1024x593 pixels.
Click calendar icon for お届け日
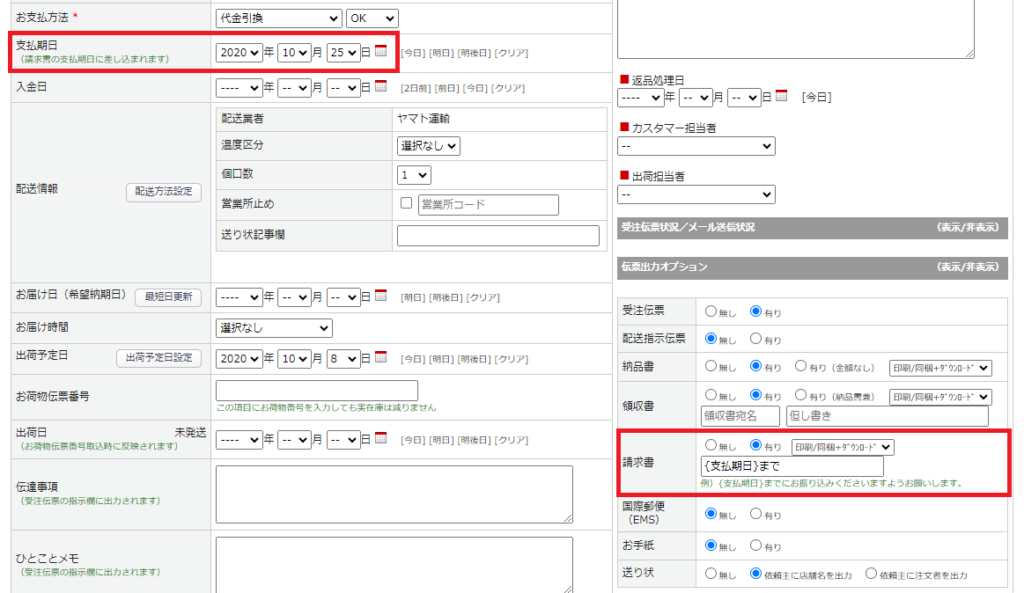click(x=381, y=297)
